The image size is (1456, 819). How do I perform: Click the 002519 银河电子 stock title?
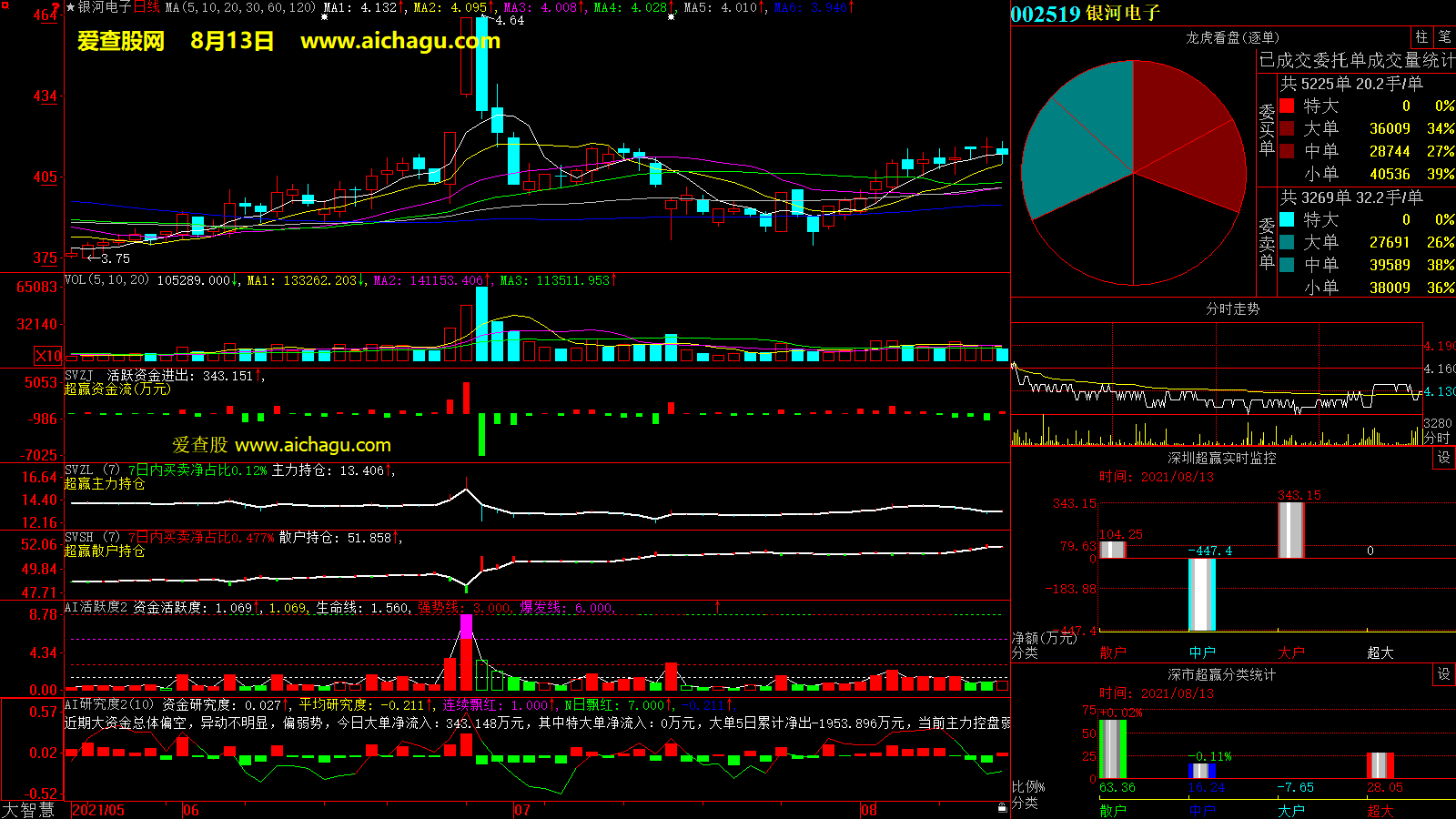point(1085,14)
